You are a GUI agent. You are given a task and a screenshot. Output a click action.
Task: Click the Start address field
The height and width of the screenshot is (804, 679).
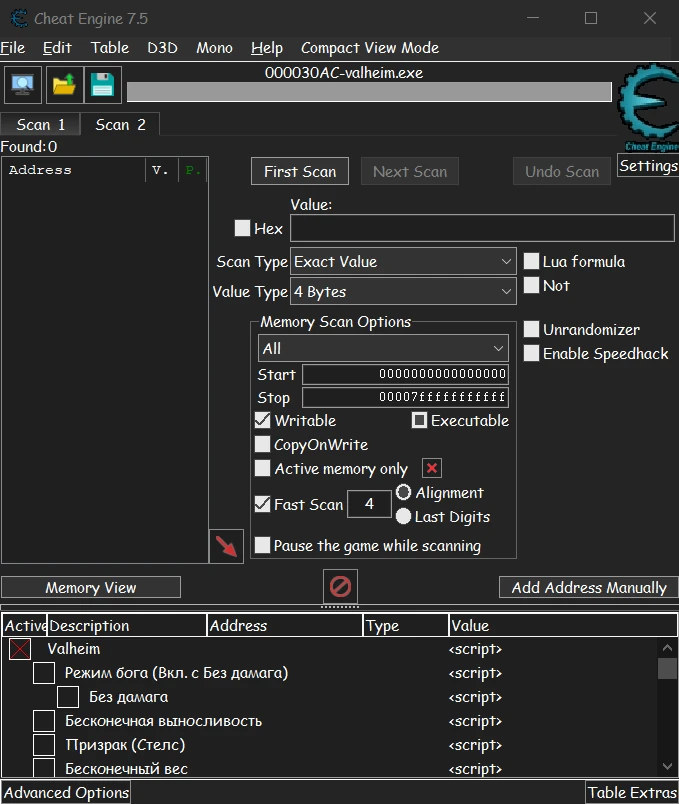405,374
